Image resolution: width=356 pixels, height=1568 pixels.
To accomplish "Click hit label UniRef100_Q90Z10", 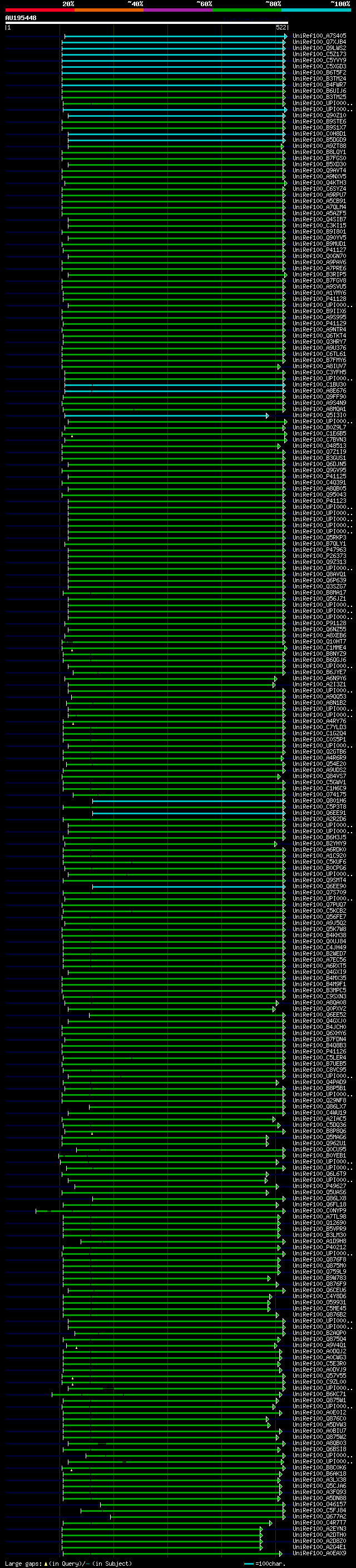I will tap(319, 116).
